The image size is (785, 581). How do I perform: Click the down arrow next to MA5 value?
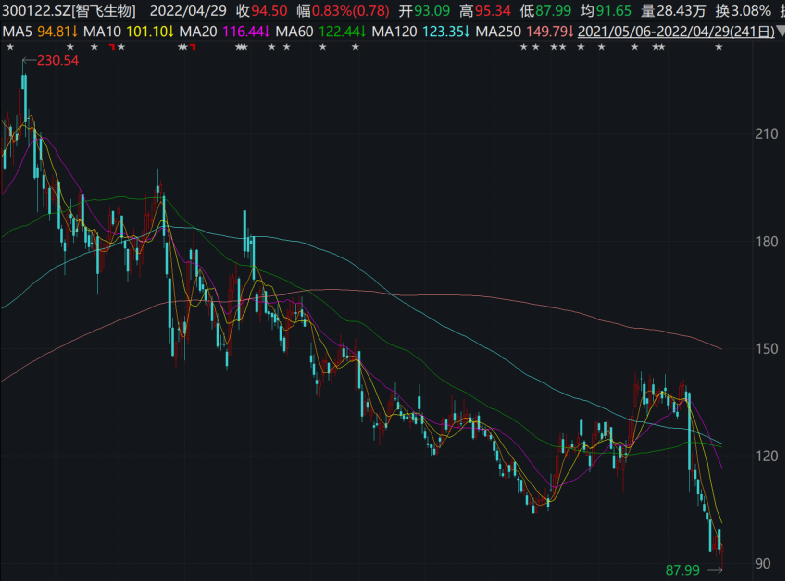pyautogui.click(x=74, y=32)
